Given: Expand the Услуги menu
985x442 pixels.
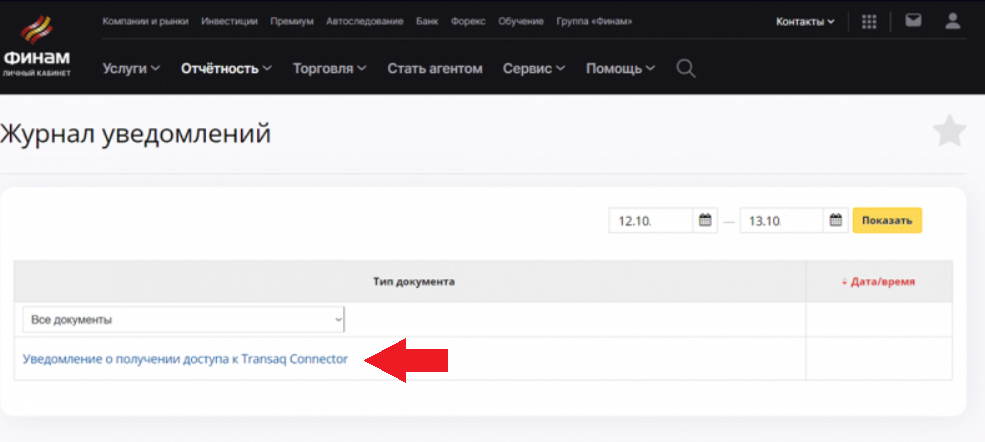Looking at the screenshot, I should (131, 68).
